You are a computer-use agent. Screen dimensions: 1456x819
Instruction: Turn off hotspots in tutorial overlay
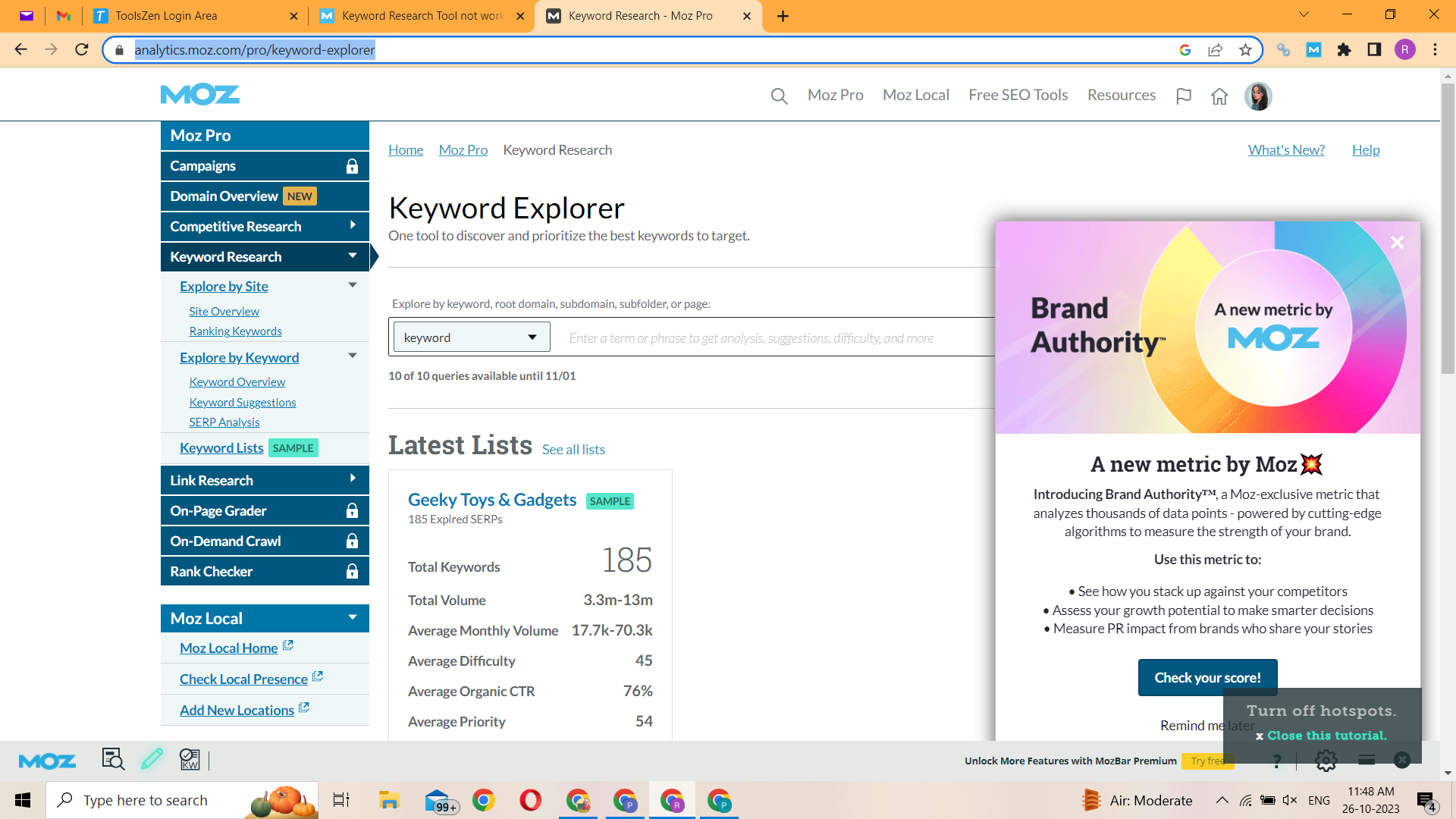1322,711
